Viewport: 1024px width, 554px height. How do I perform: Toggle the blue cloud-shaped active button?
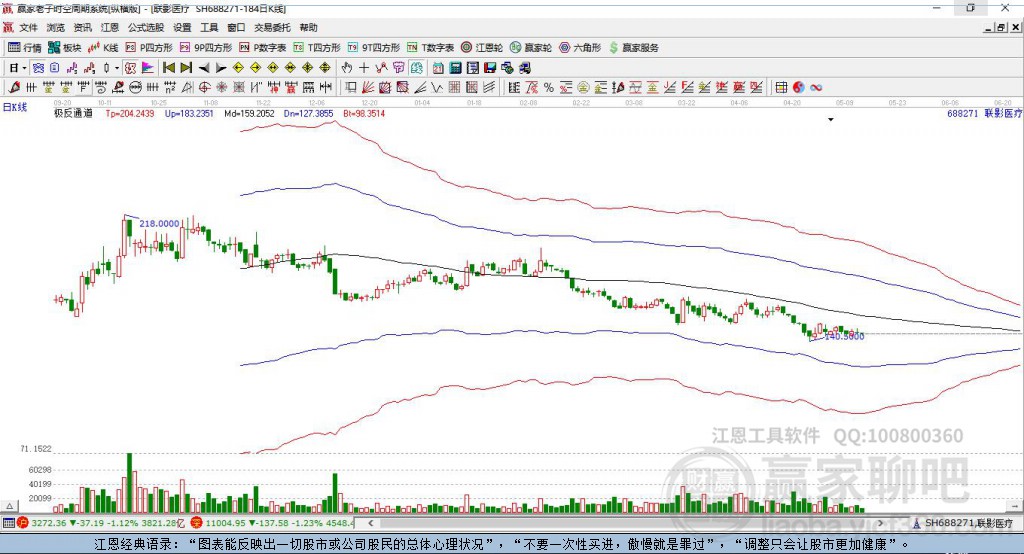[x=417, y=68]
